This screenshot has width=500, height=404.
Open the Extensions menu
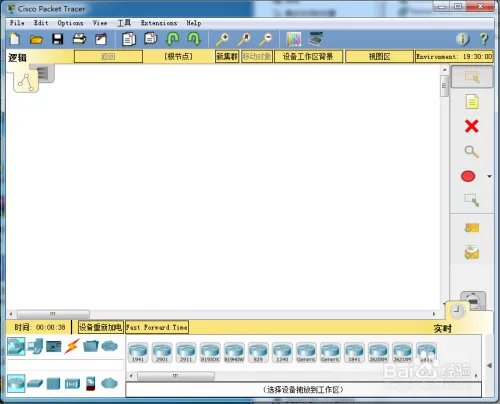(159, 23)
